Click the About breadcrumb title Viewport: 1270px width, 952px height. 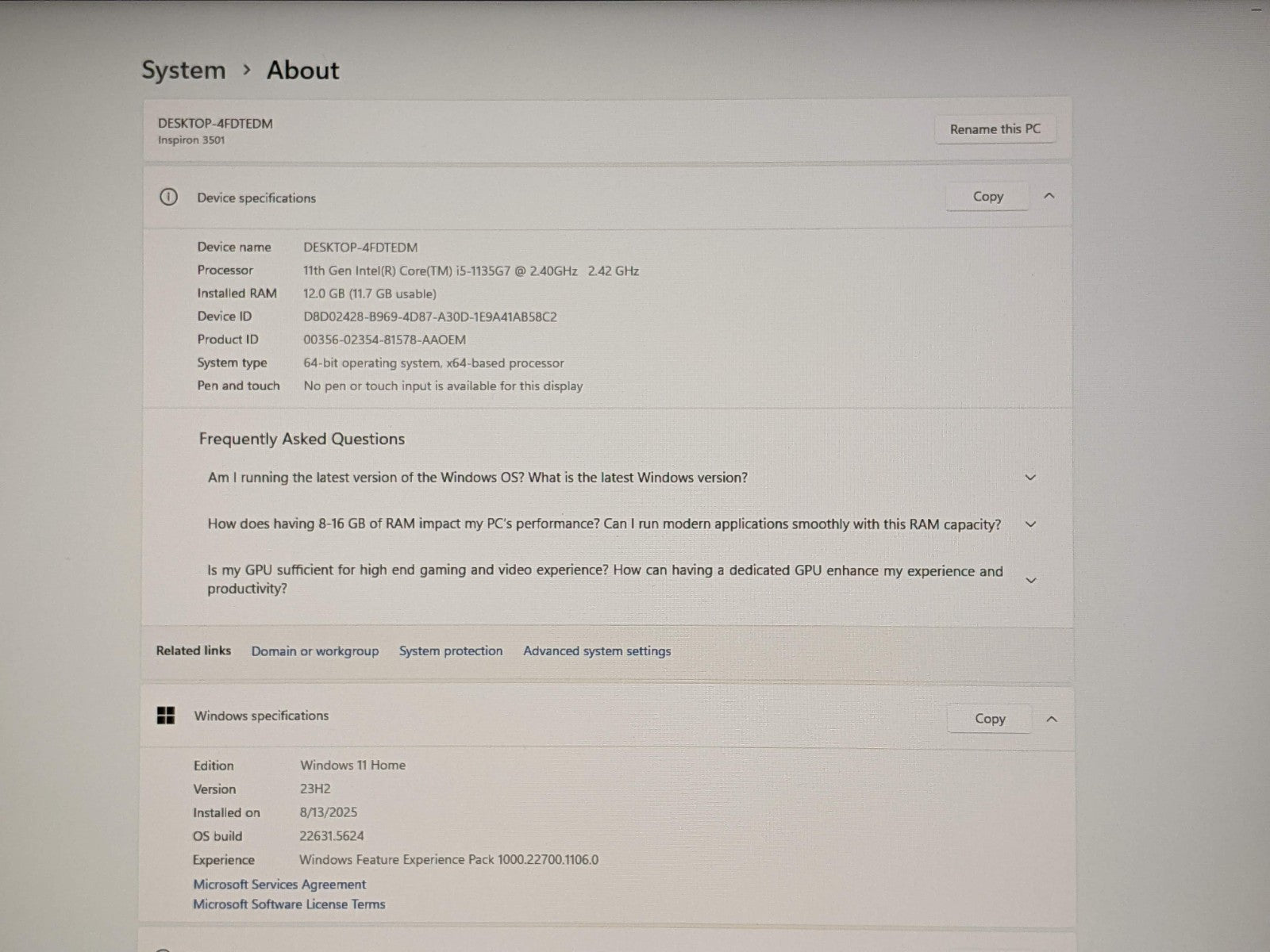point(302,70)
